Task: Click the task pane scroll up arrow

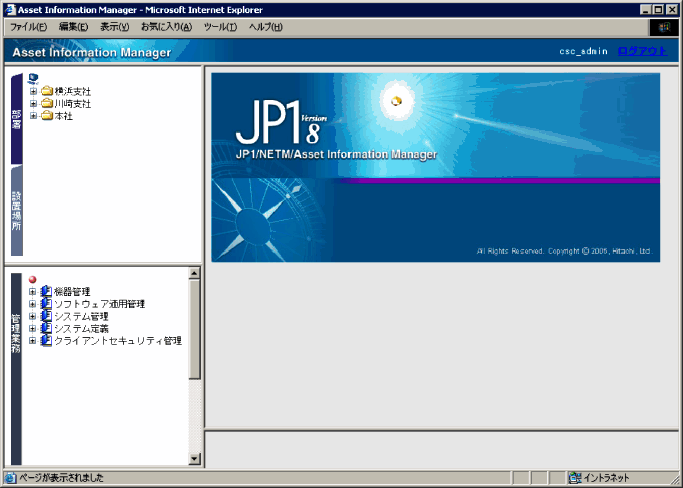Action: tap(194, 273)
